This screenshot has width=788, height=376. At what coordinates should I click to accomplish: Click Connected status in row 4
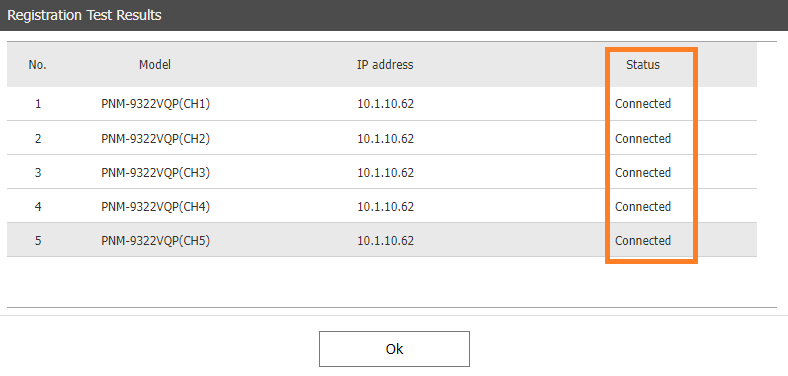pos(643,207)
